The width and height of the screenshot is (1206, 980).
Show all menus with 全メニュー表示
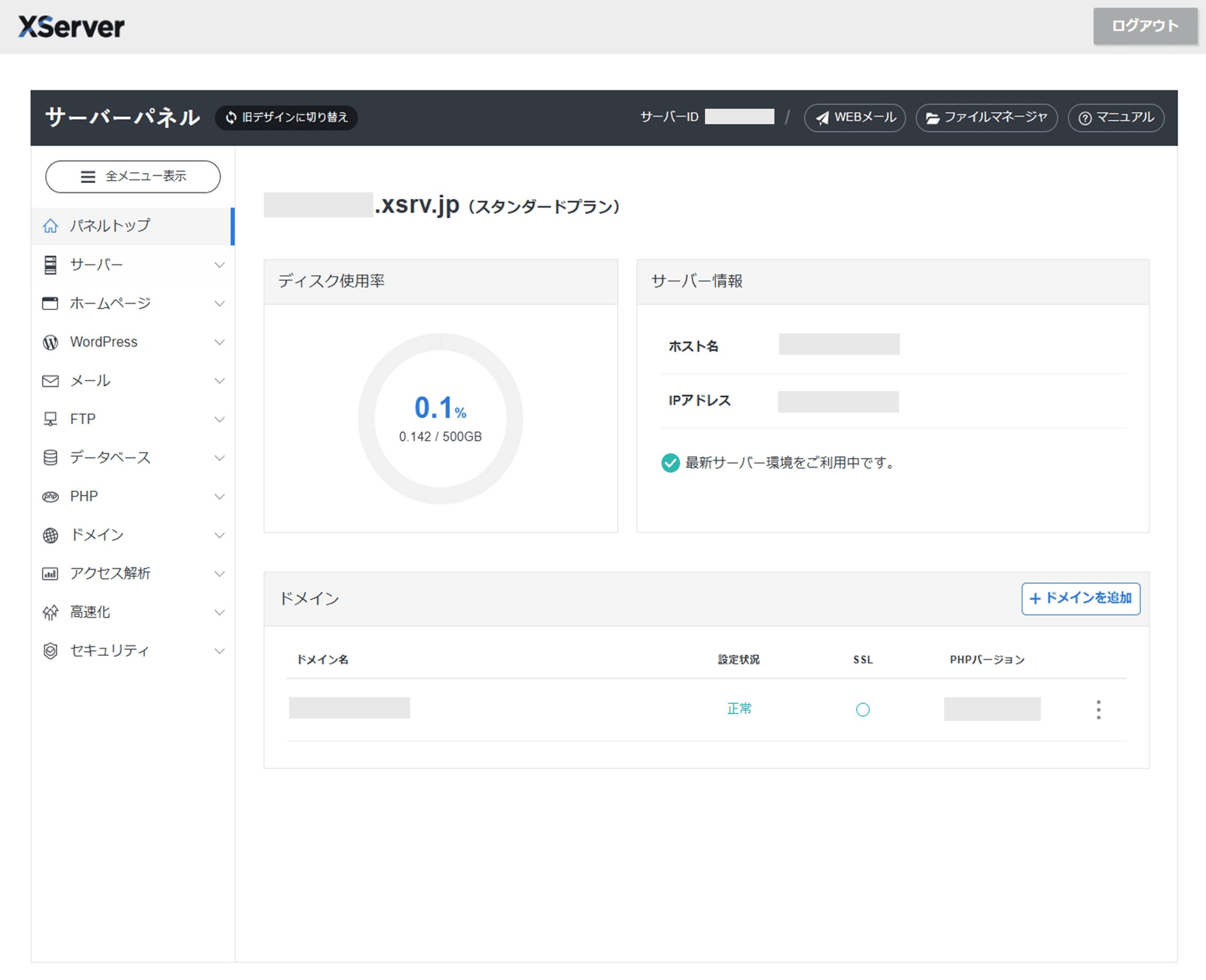[133, 176]
